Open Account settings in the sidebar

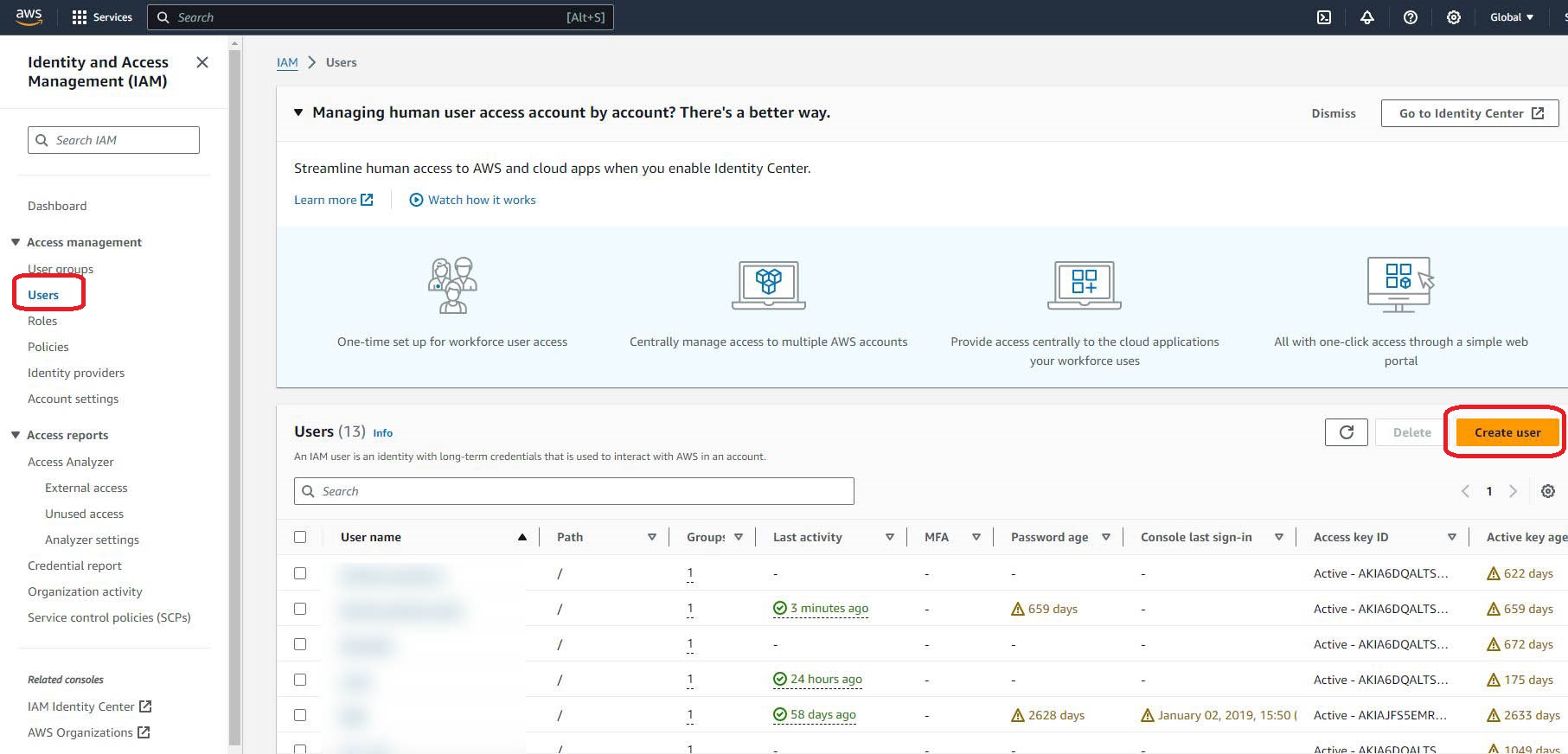[x=74, y=399]
